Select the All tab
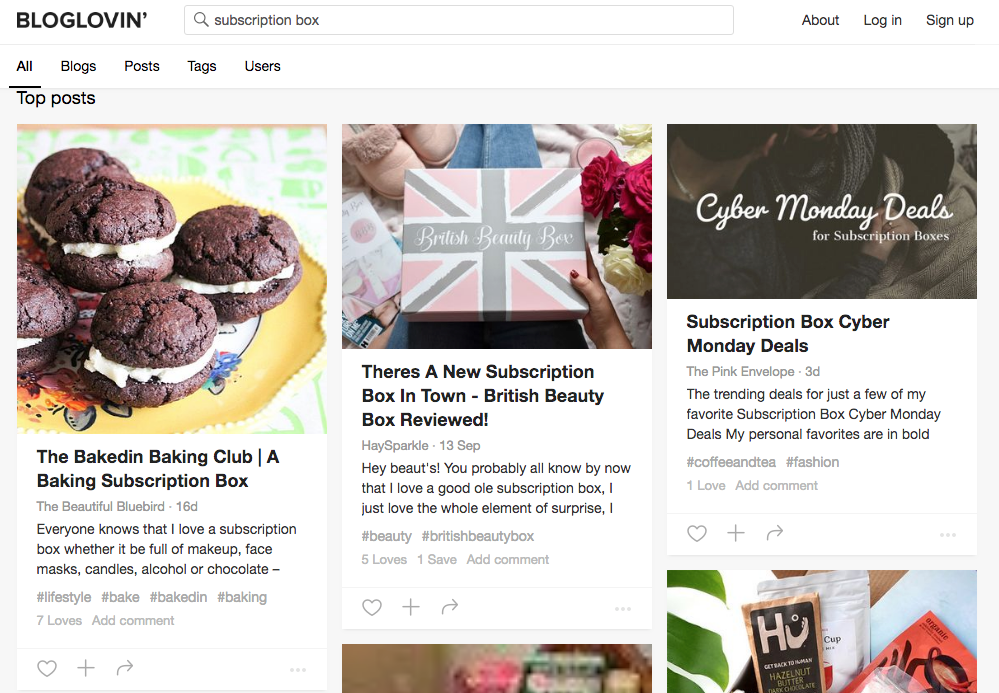The image size is (999, 693). 24,66
